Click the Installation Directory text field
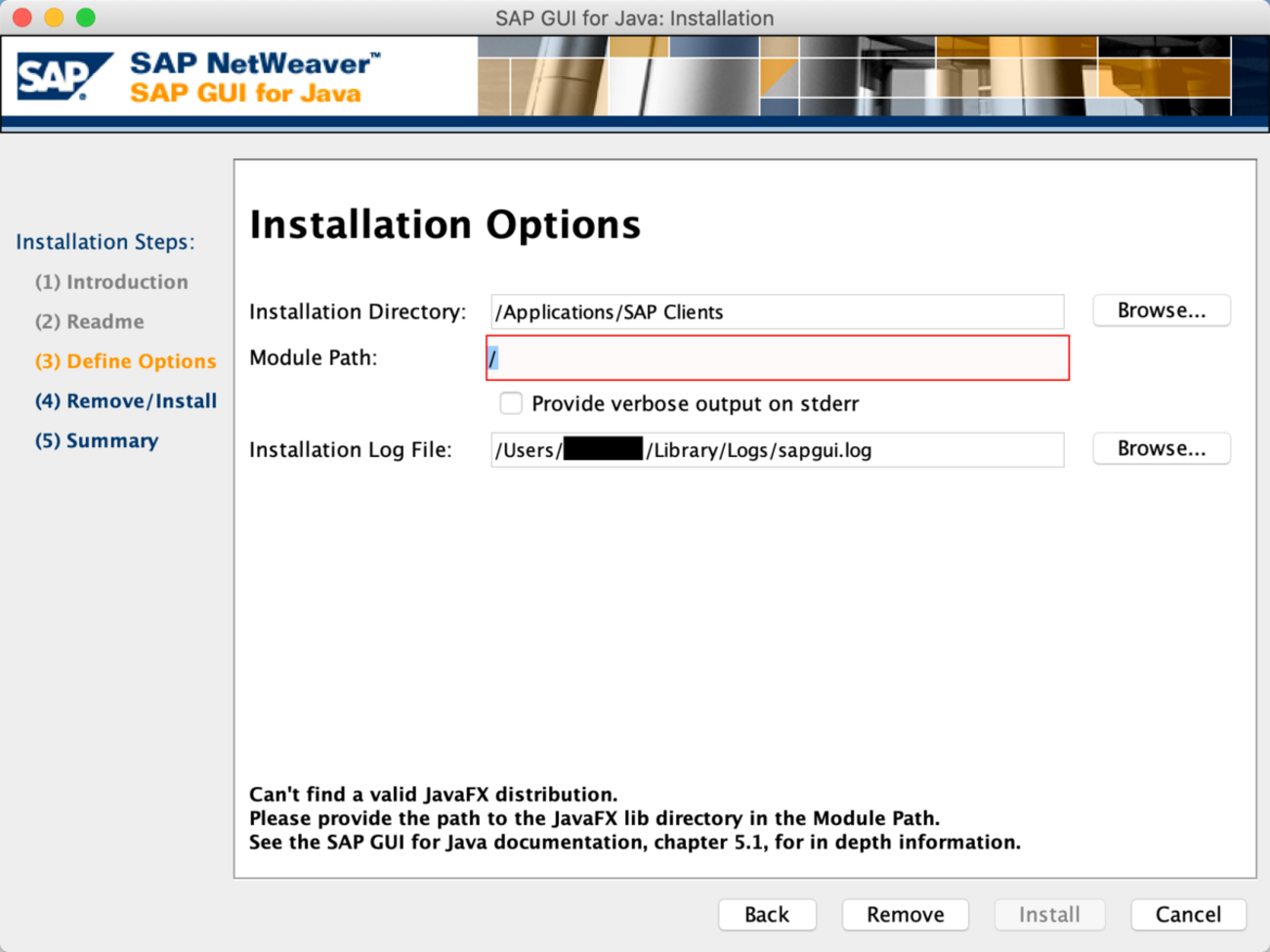The image size is (1270, 952). point(777,311)
